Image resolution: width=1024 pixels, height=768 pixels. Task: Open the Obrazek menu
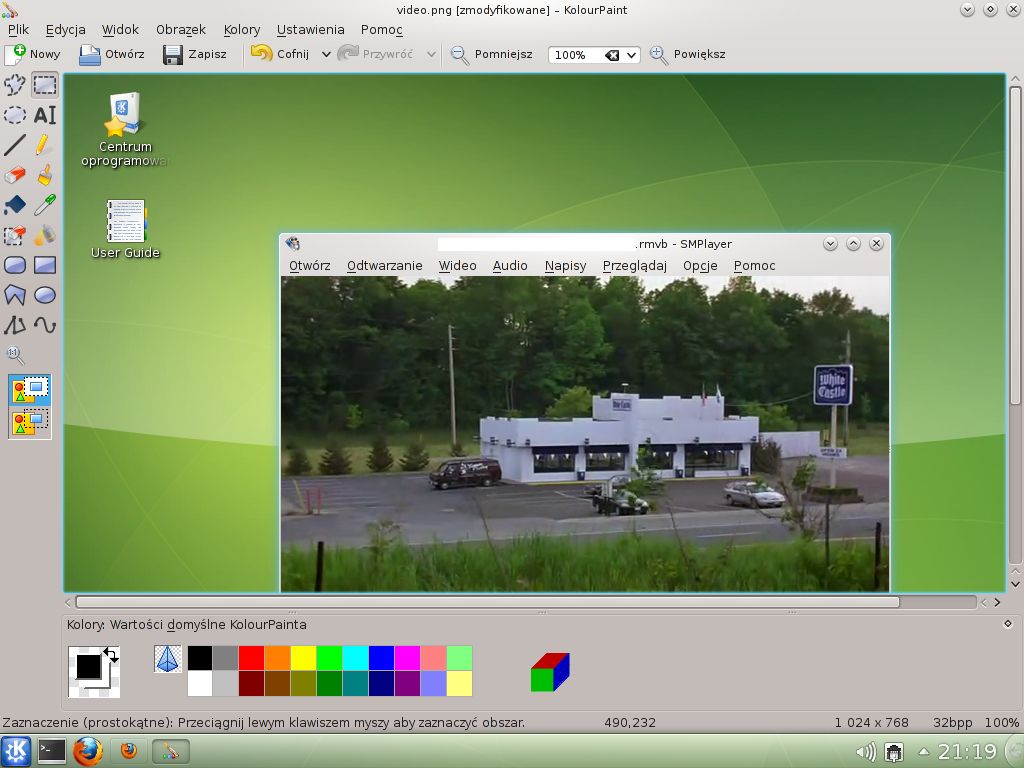coord(181,29)
